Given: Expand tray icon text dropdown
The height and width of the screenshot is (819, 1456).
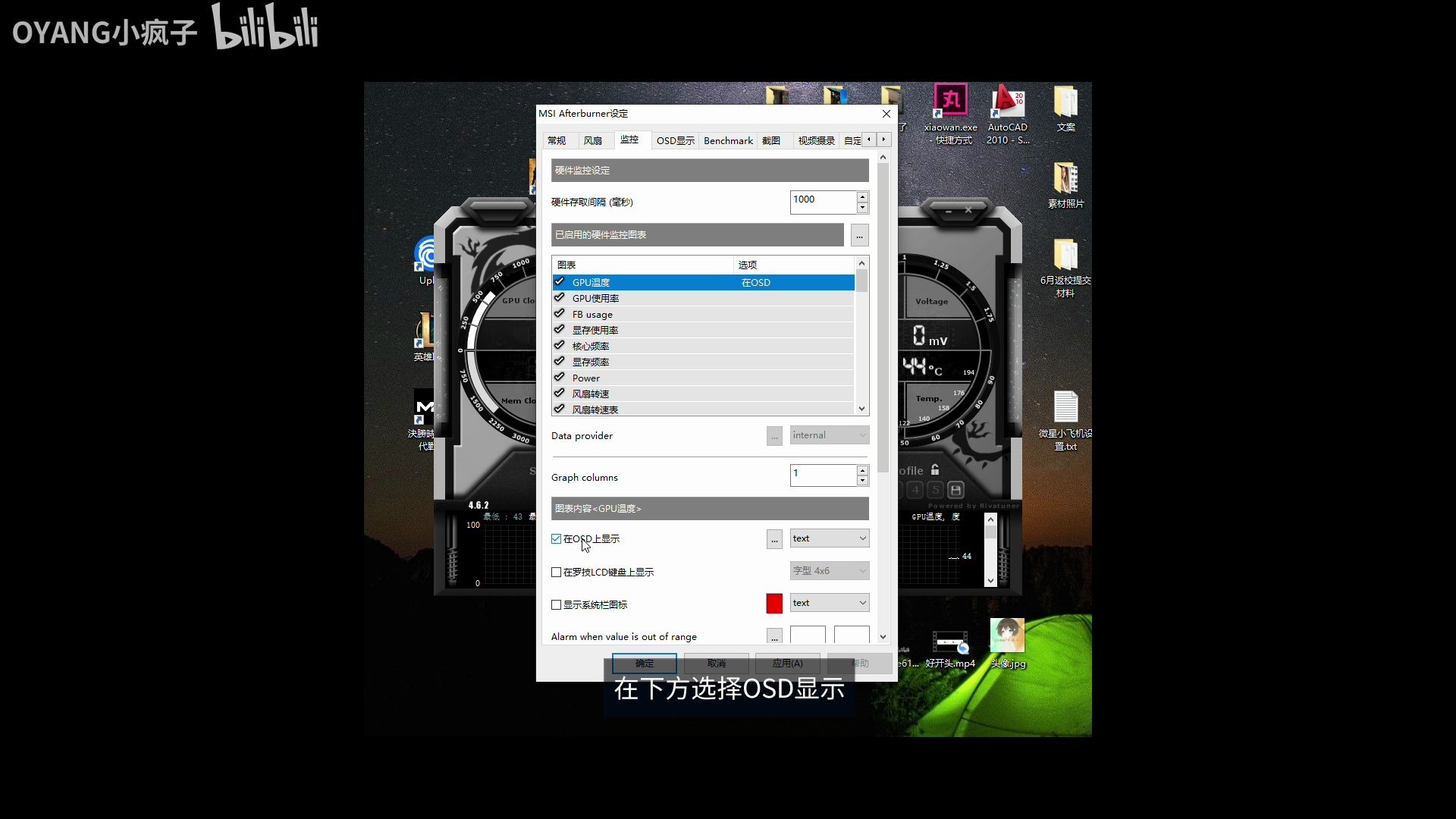Looking at the screenshot, I should tap(830, 603).
